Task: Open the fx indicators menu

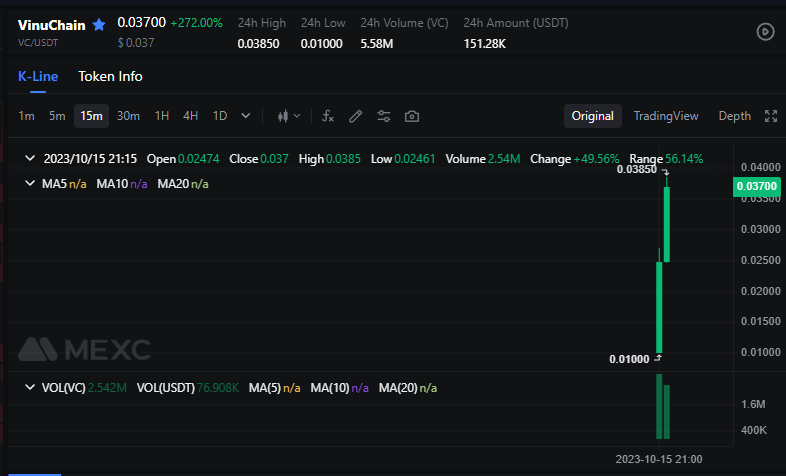Action: click(328, 116)
